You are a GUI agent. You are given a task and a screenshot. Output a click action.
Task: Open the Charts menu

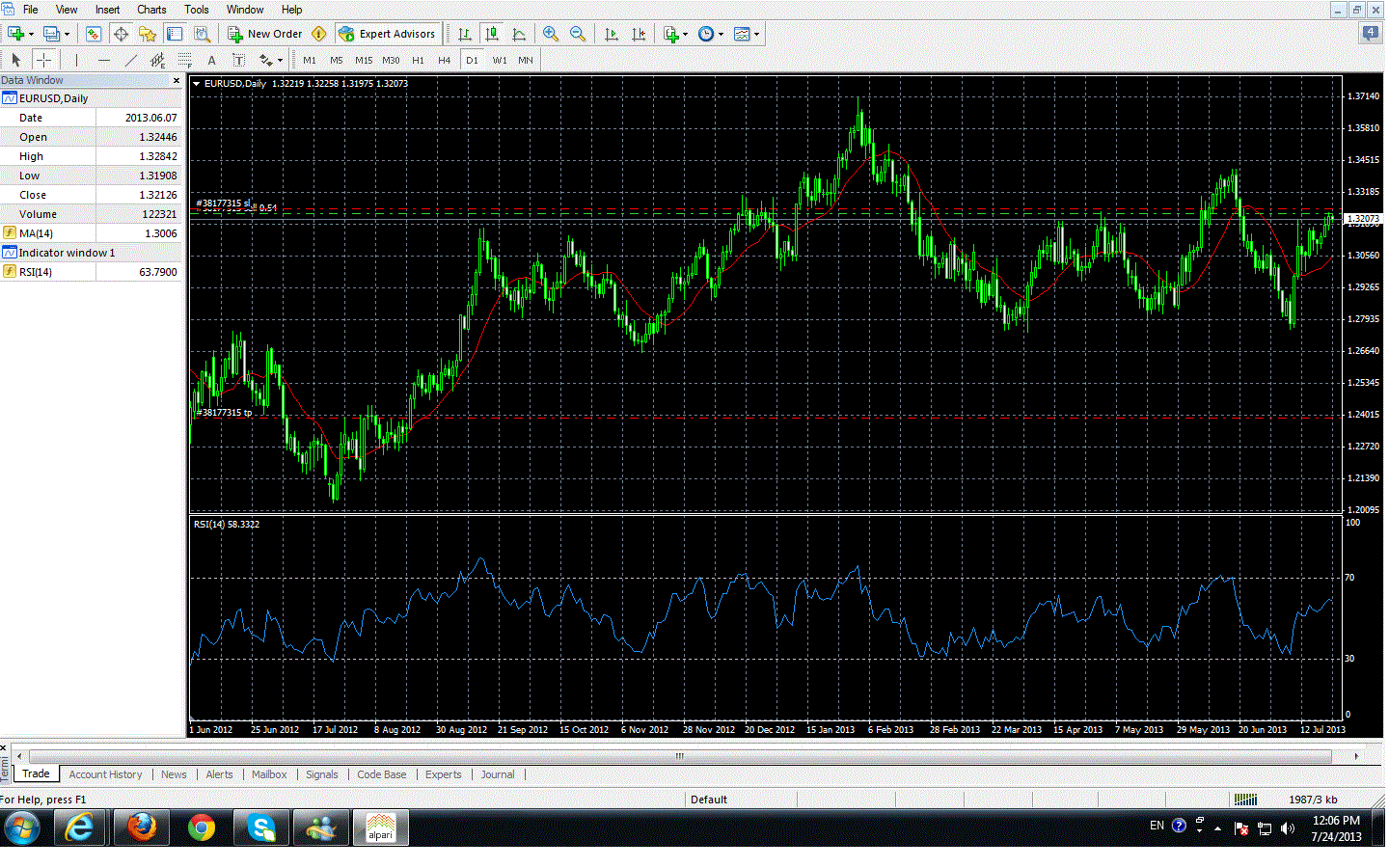point(151,10)
